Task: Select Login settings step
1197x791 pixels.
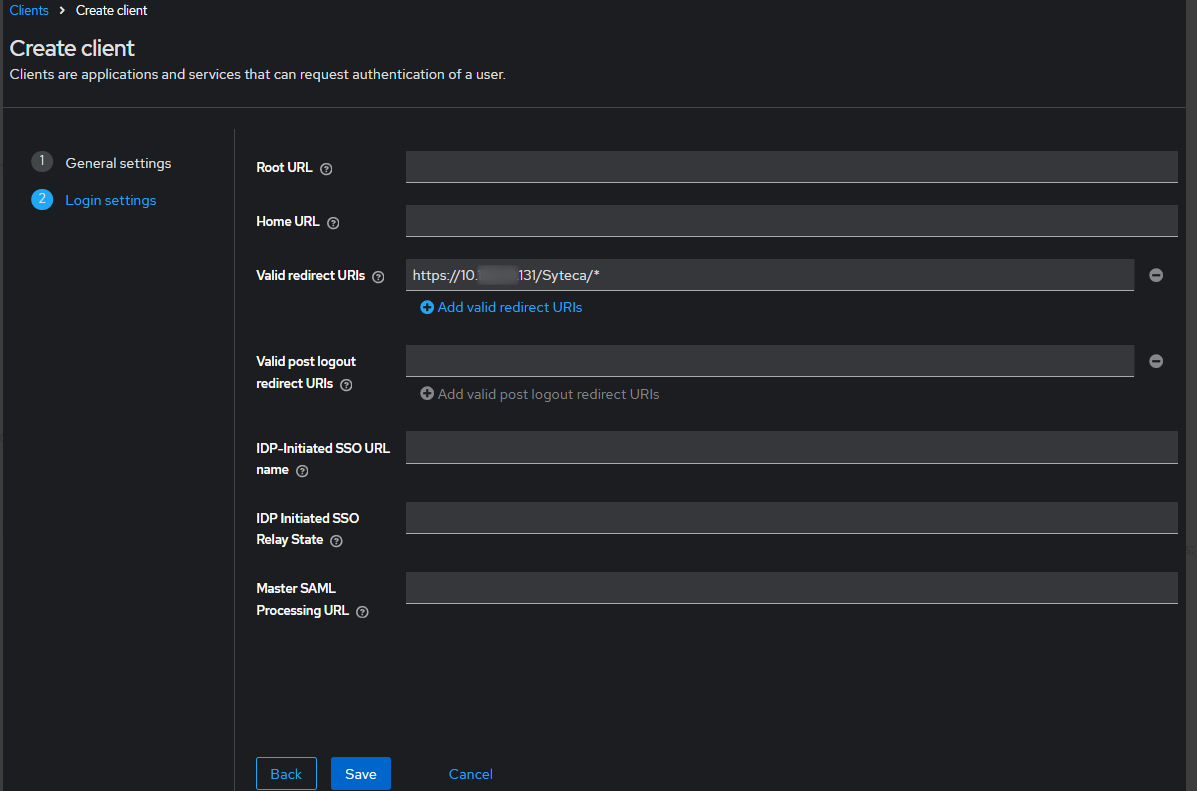Action: click(110, 200)
